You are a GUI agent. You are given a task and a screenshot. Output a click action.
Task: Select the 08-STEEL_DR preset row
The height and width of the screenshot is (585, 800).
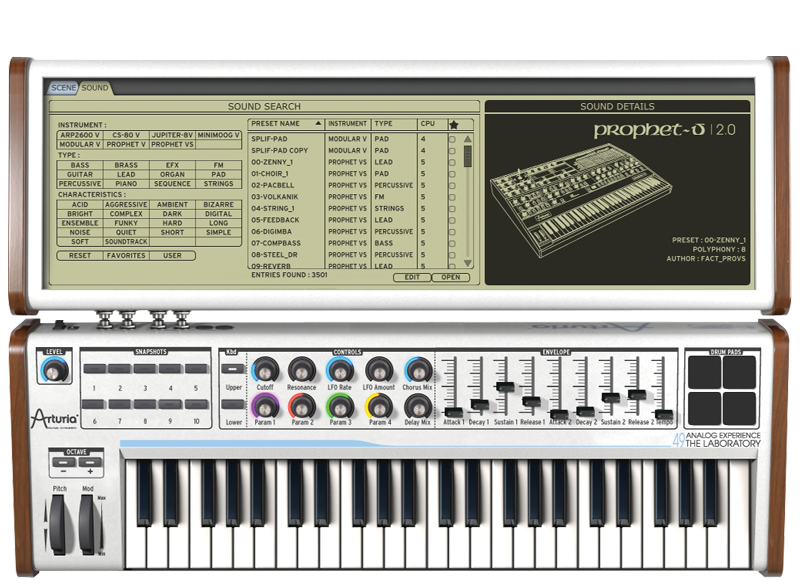[x=349, y=255]
